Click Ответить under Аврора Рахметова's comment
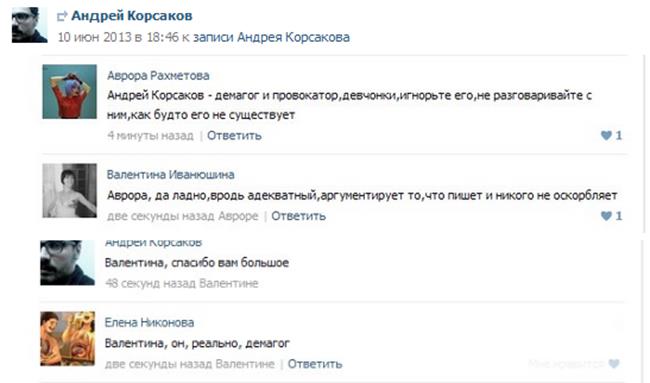 (234, 136)
